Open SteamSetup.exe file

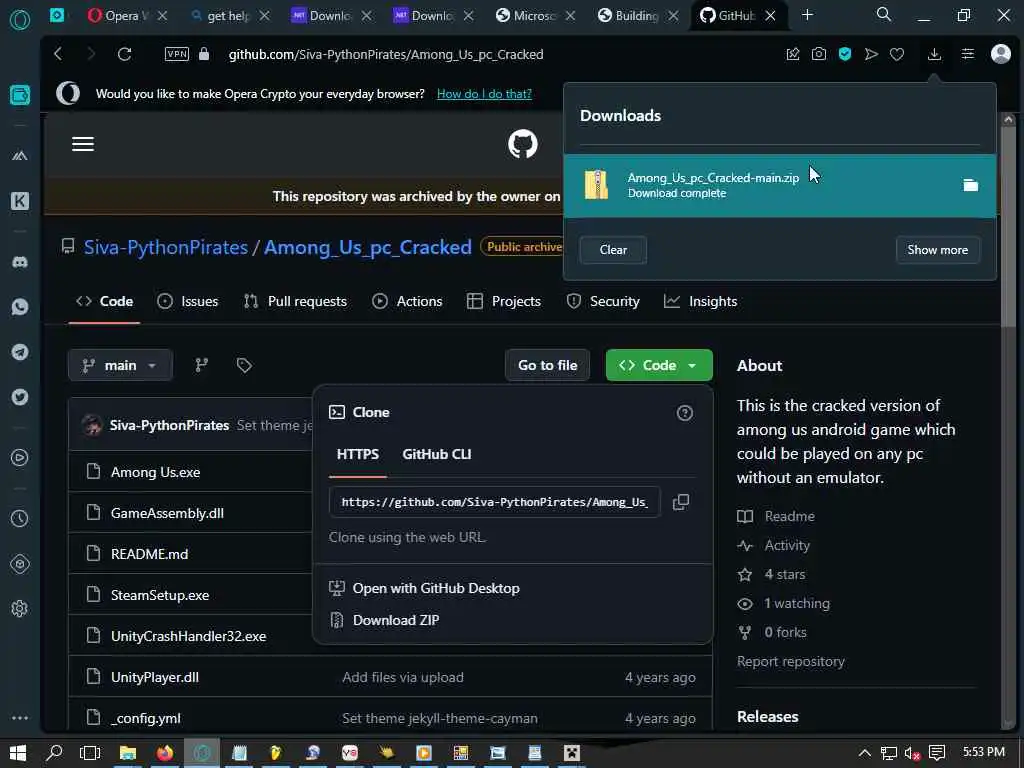(159, 595)
